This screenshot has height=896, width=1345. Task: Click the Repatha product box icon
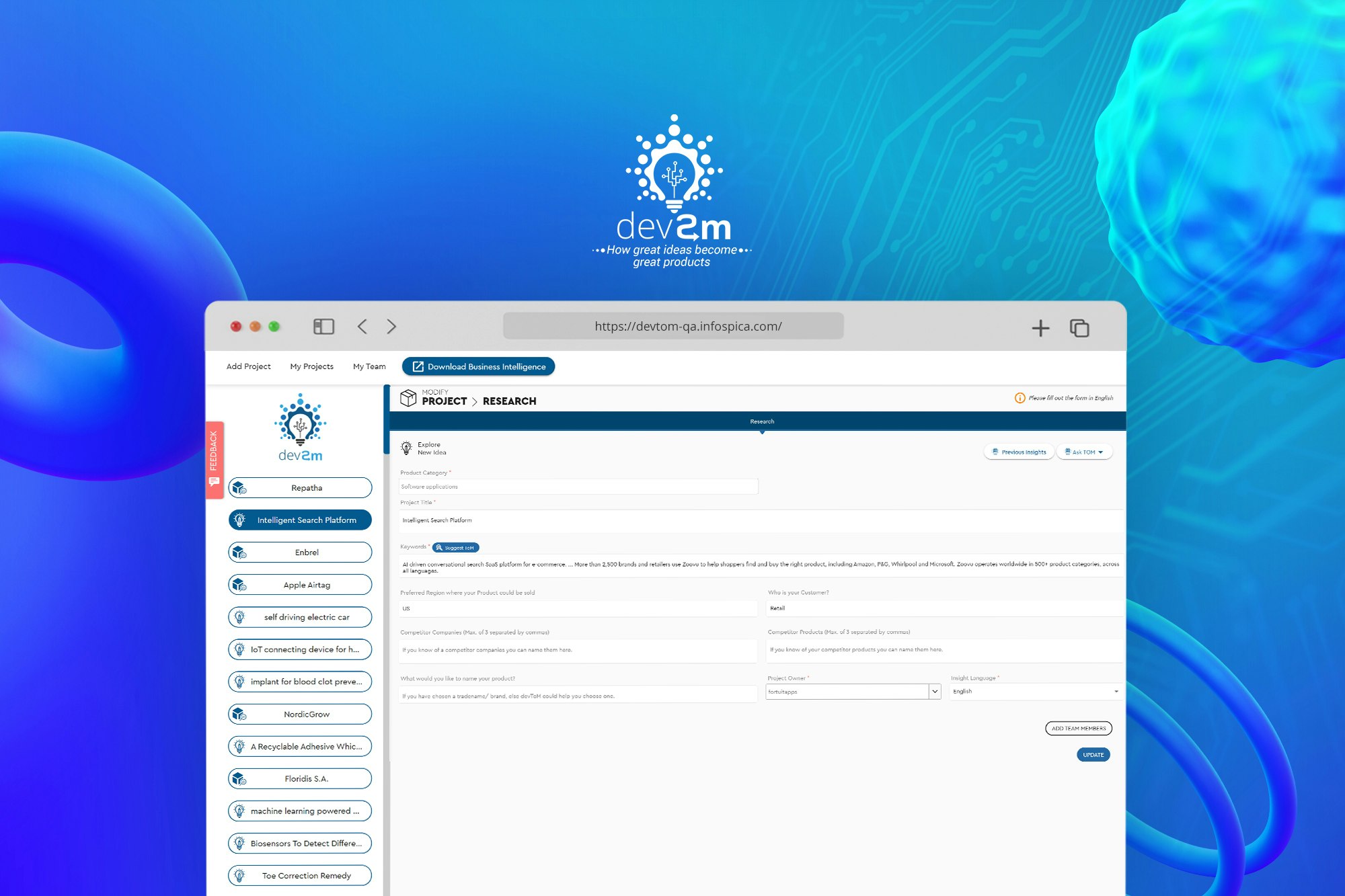239,488
